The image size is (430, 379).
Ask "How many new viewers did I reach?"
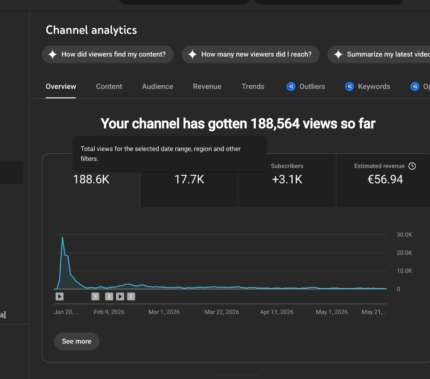[251, 54]
